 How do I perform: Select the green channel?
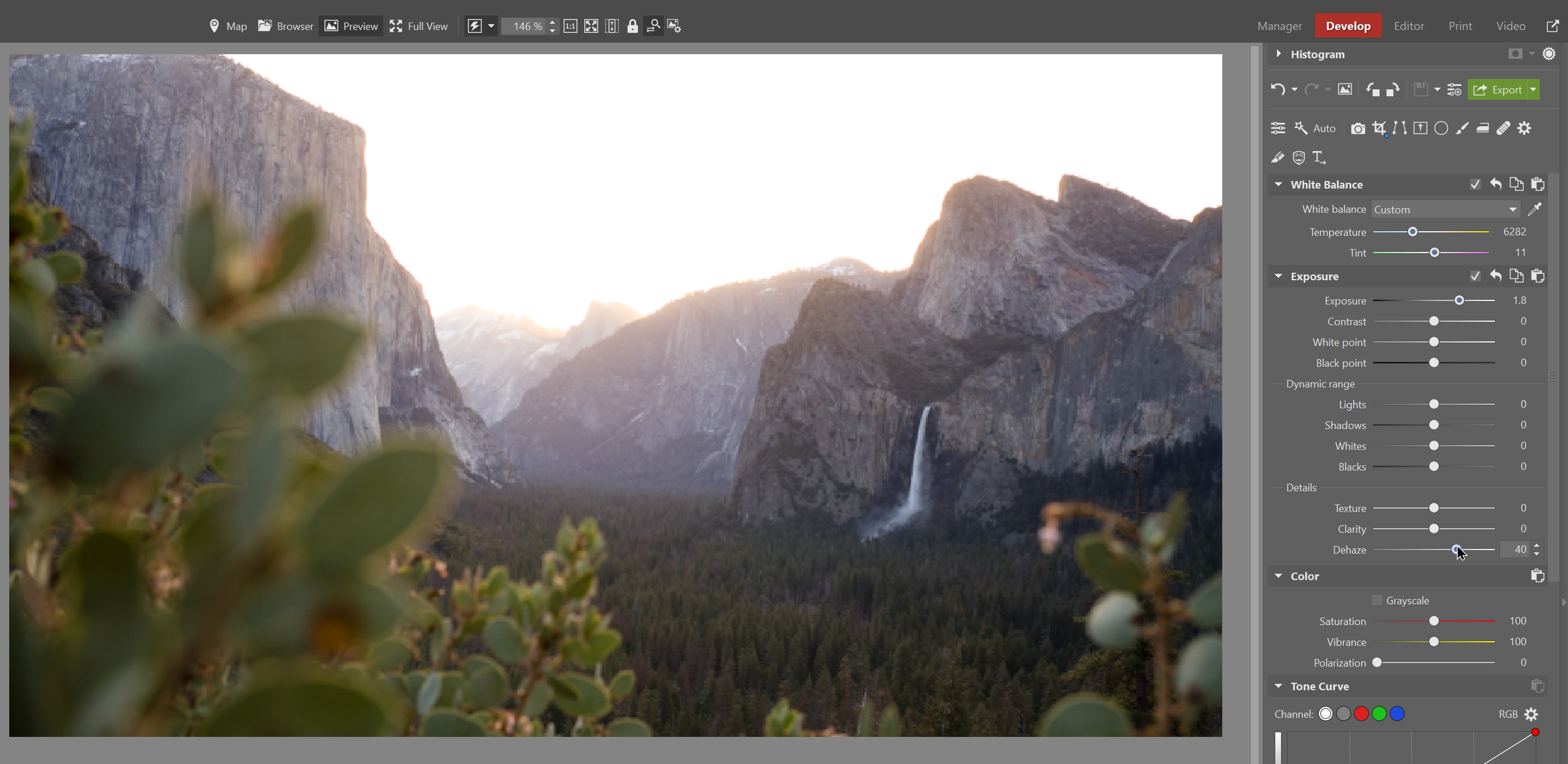click(1380, 713)
